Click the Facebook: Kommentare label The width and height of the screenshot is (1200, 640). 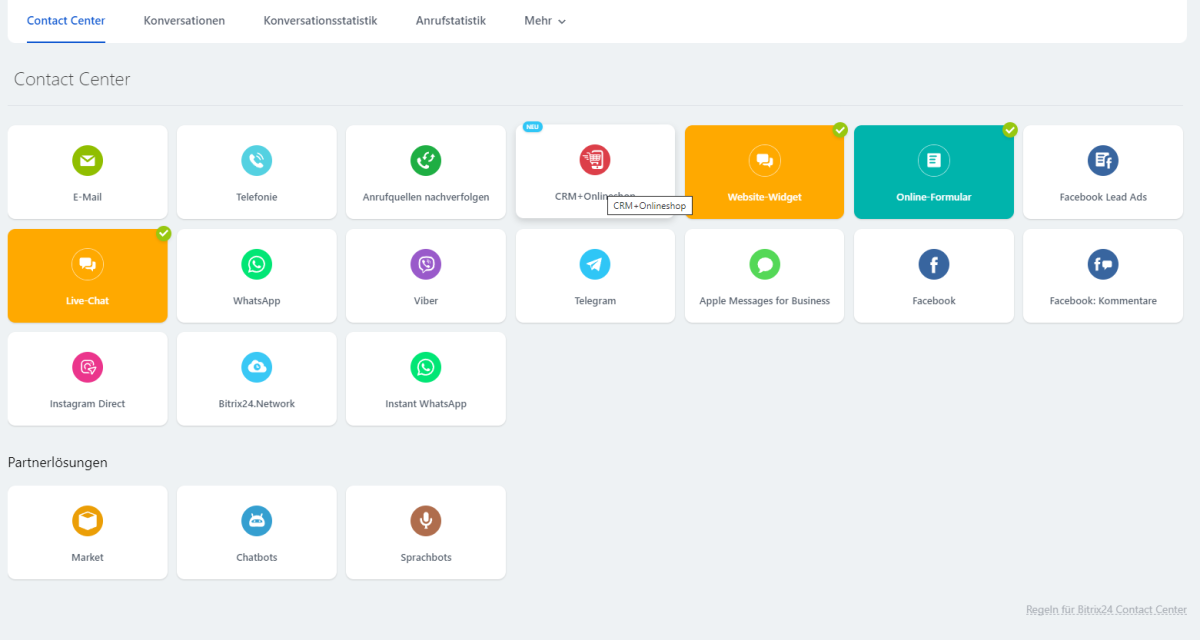(x=1103, y=301)
